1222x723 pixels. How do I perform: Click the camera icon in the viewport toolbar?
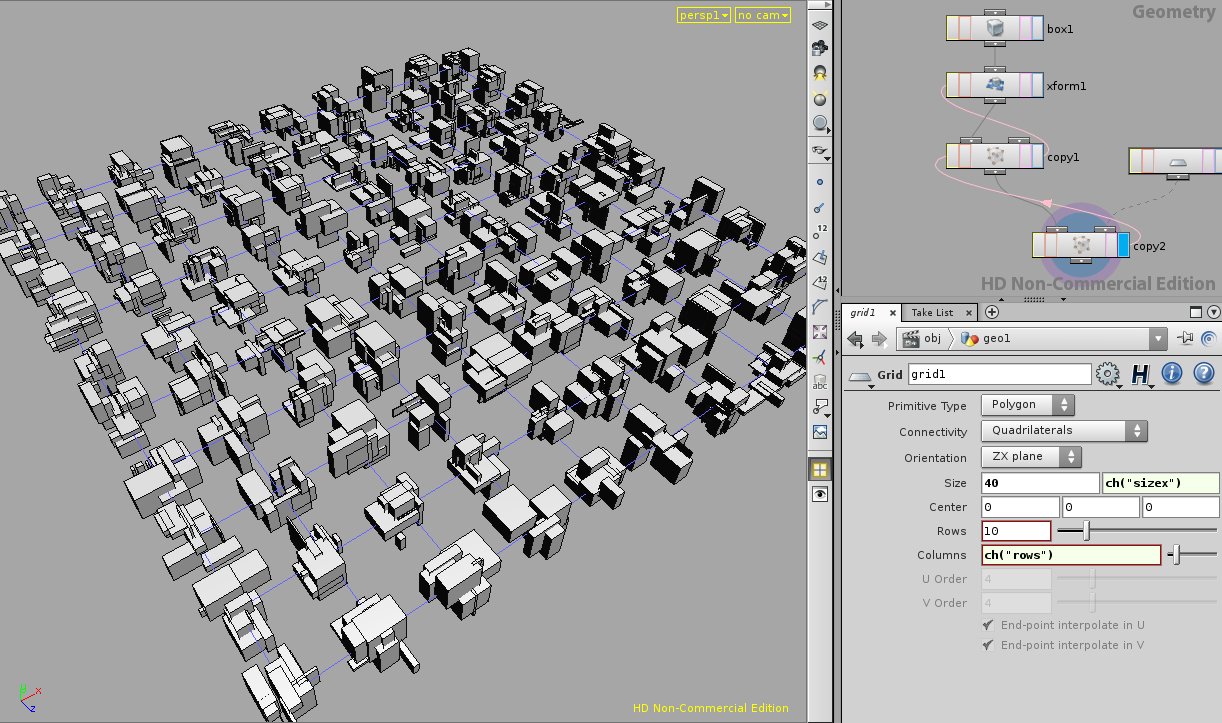[820, 46]
